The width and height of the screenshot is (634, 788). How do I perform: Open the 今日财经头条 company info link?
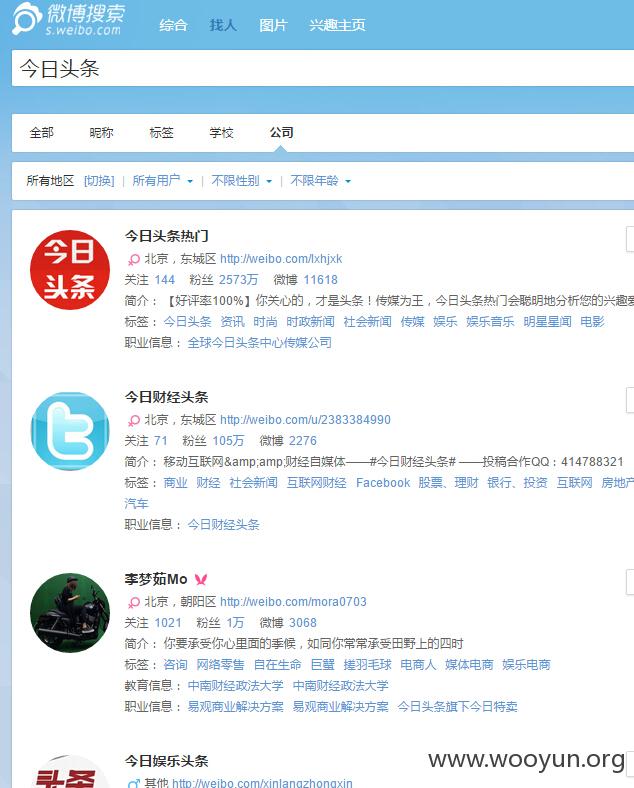pyautogui.click(x=224, y=525)
